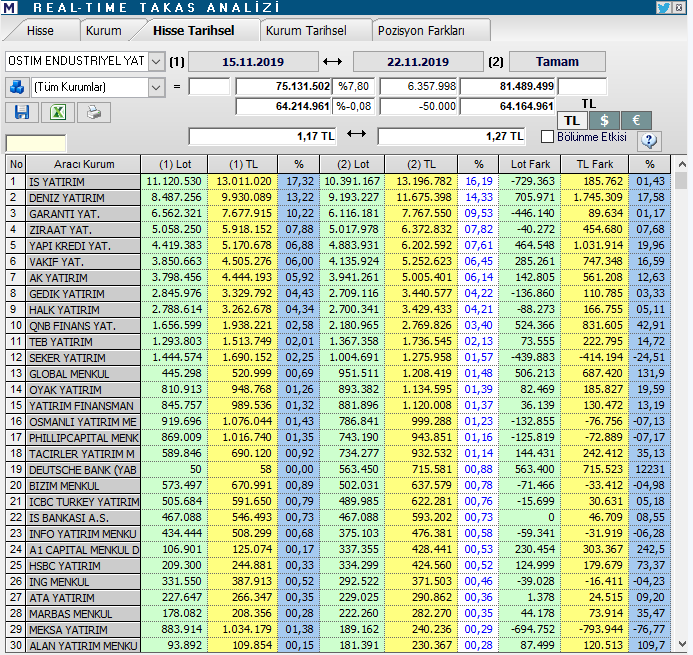
Task: Select the OYAK YATIRIM row
Action: pos(338,389)
